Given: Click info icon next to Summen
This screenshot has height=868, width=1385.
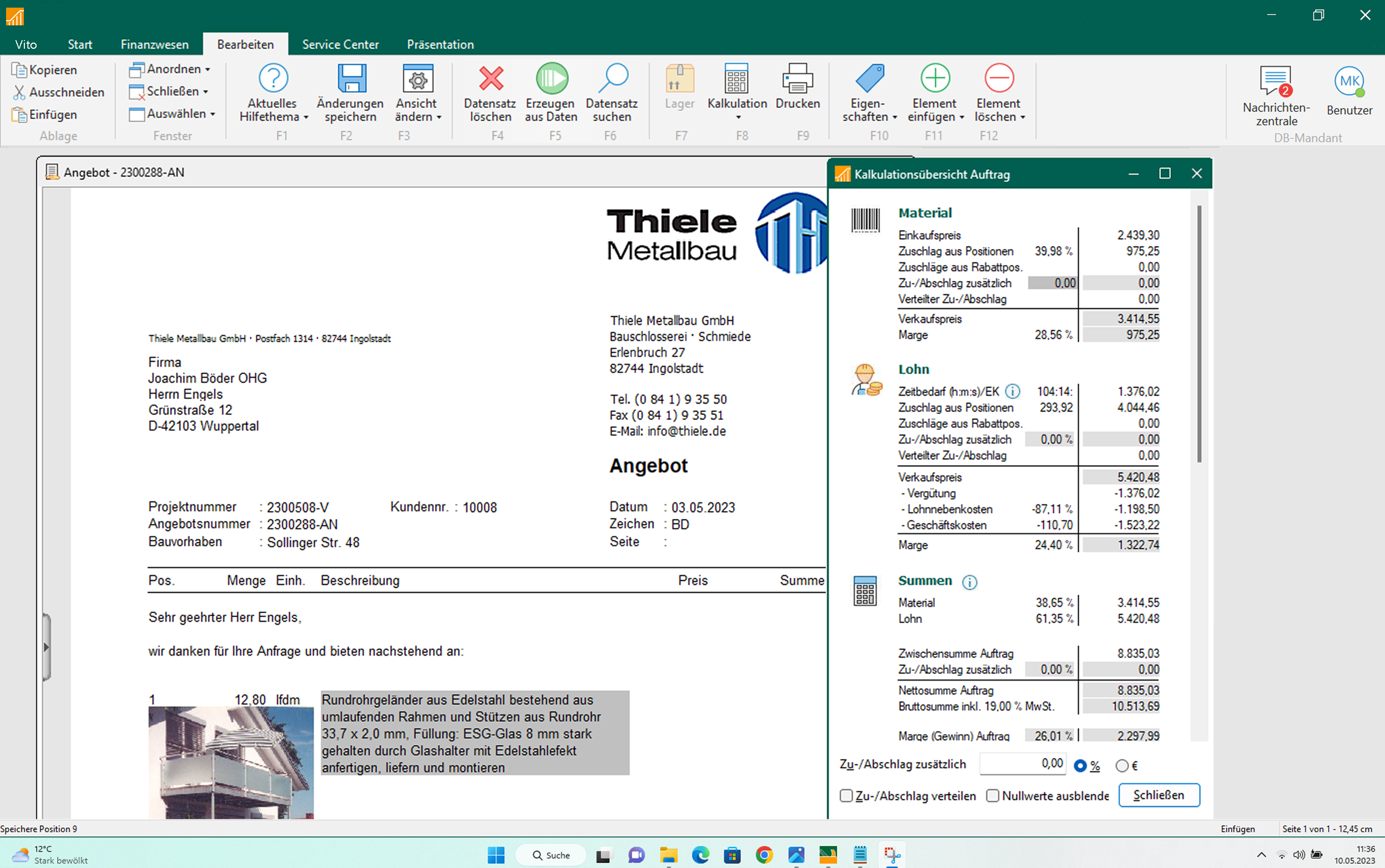Looking at the screenshot, I should coord(969,582).
